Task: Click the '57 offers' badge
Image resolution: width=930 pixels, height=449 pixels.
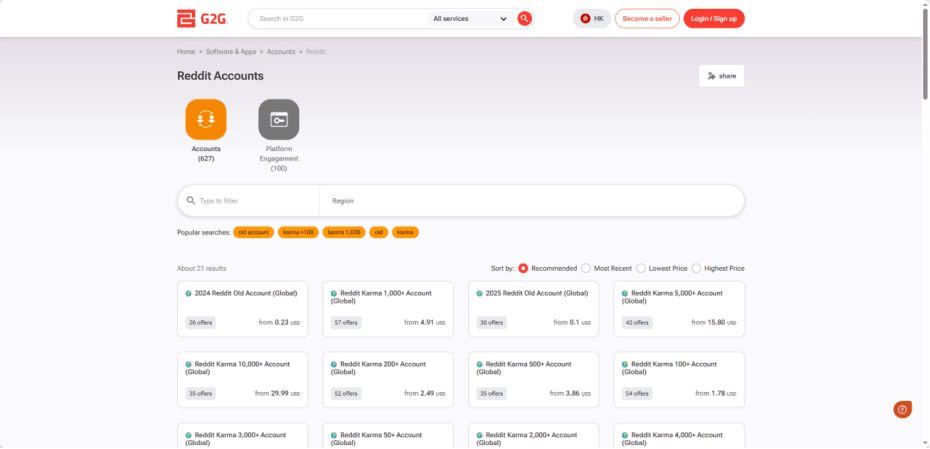Action: pyautogui.click(x=346, y=323)
